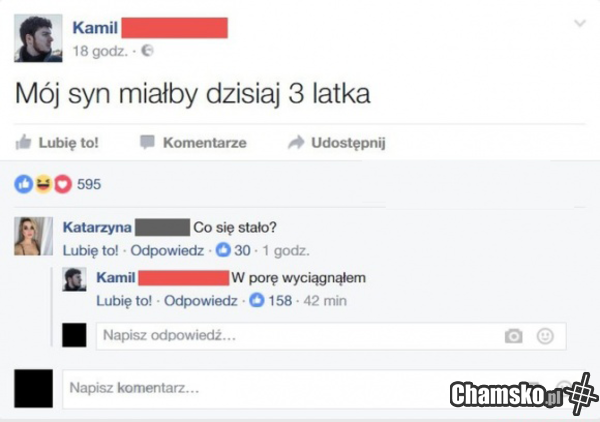Open the emoji smiley picker in reply

545,336
